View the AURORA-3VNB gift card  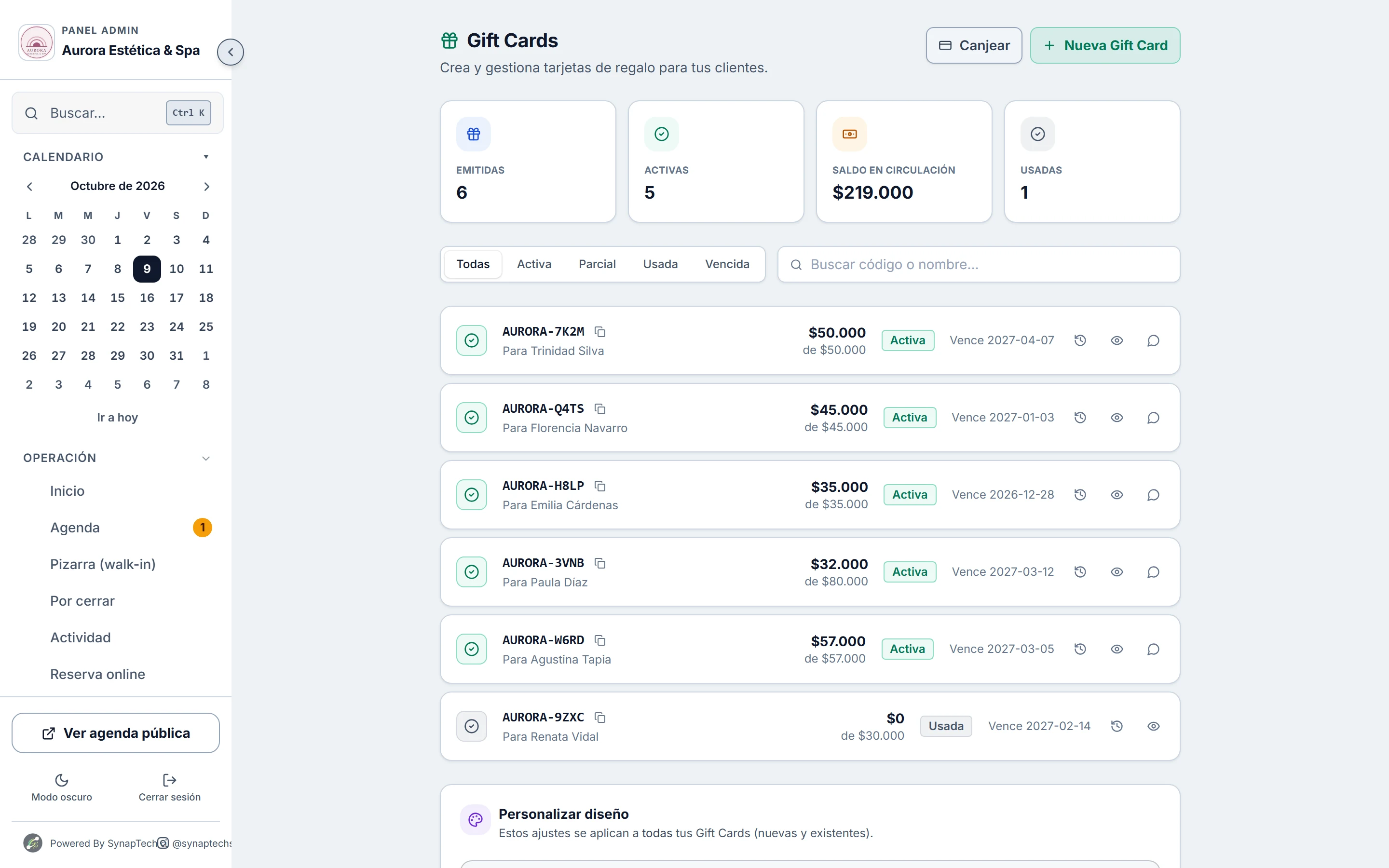[x=1117, y=572]
